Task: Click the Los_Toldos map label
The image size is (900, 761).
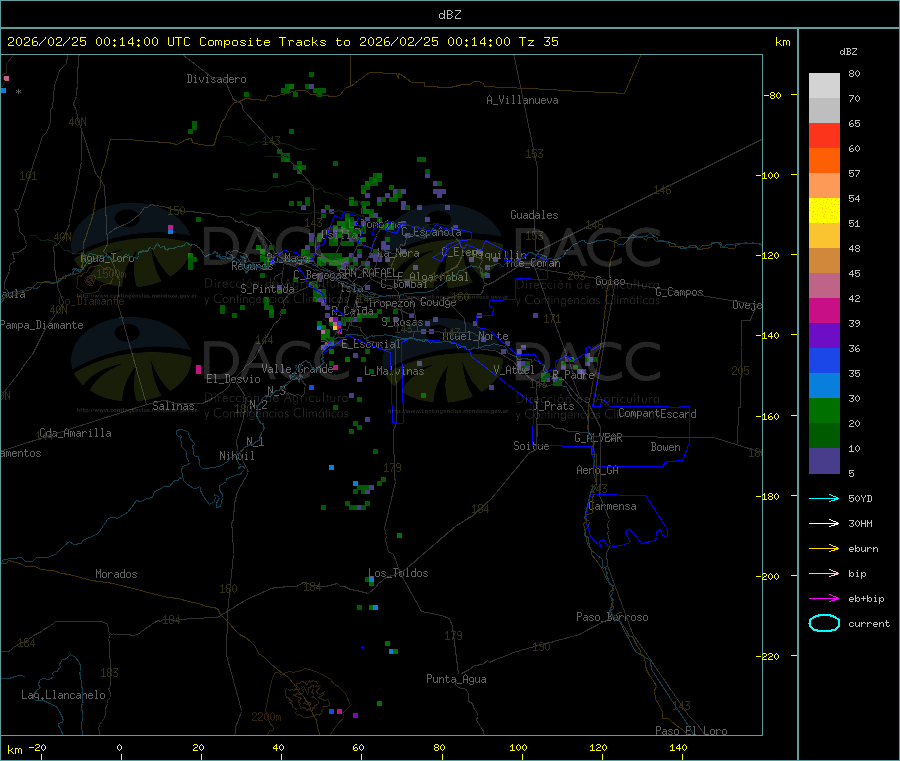Action: (x=398, y=573)
